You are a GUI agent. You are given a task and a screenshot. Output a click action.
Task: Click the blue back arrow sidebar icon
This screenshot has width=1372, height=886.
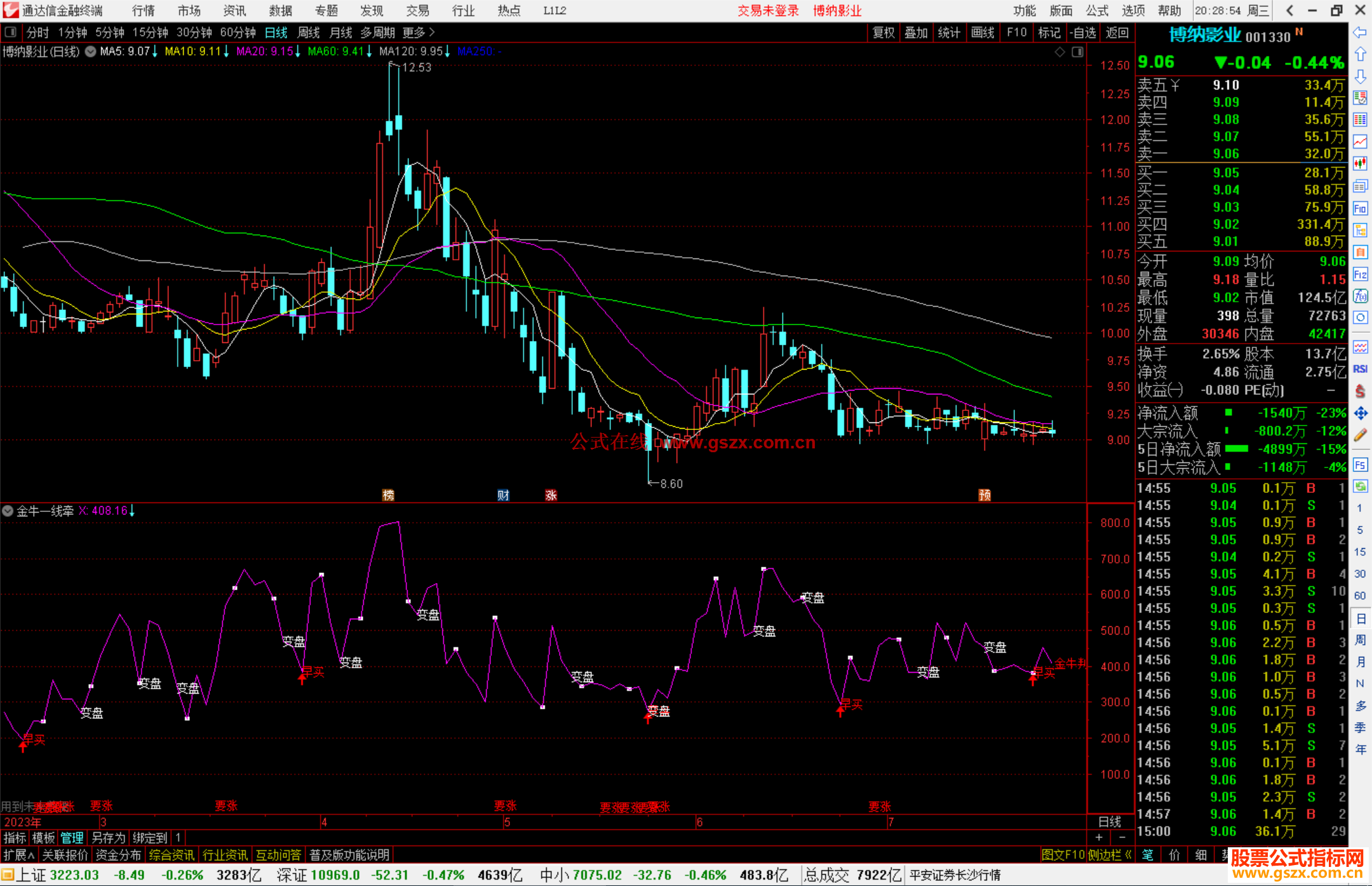click(1360, 32)
